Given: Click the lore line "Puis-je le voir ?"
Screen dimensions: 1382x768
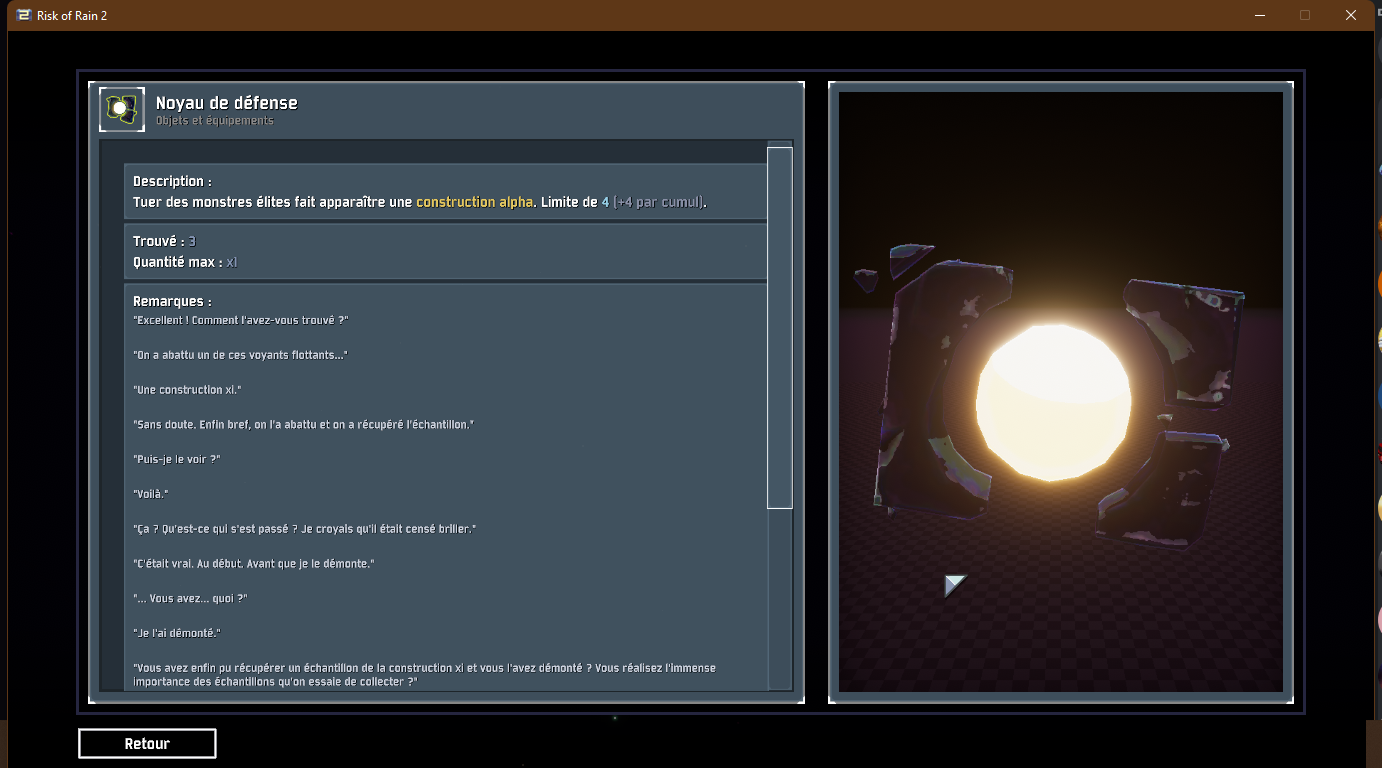Looking at the screenshot, I should pyautogui.click(x=176, y=459).
